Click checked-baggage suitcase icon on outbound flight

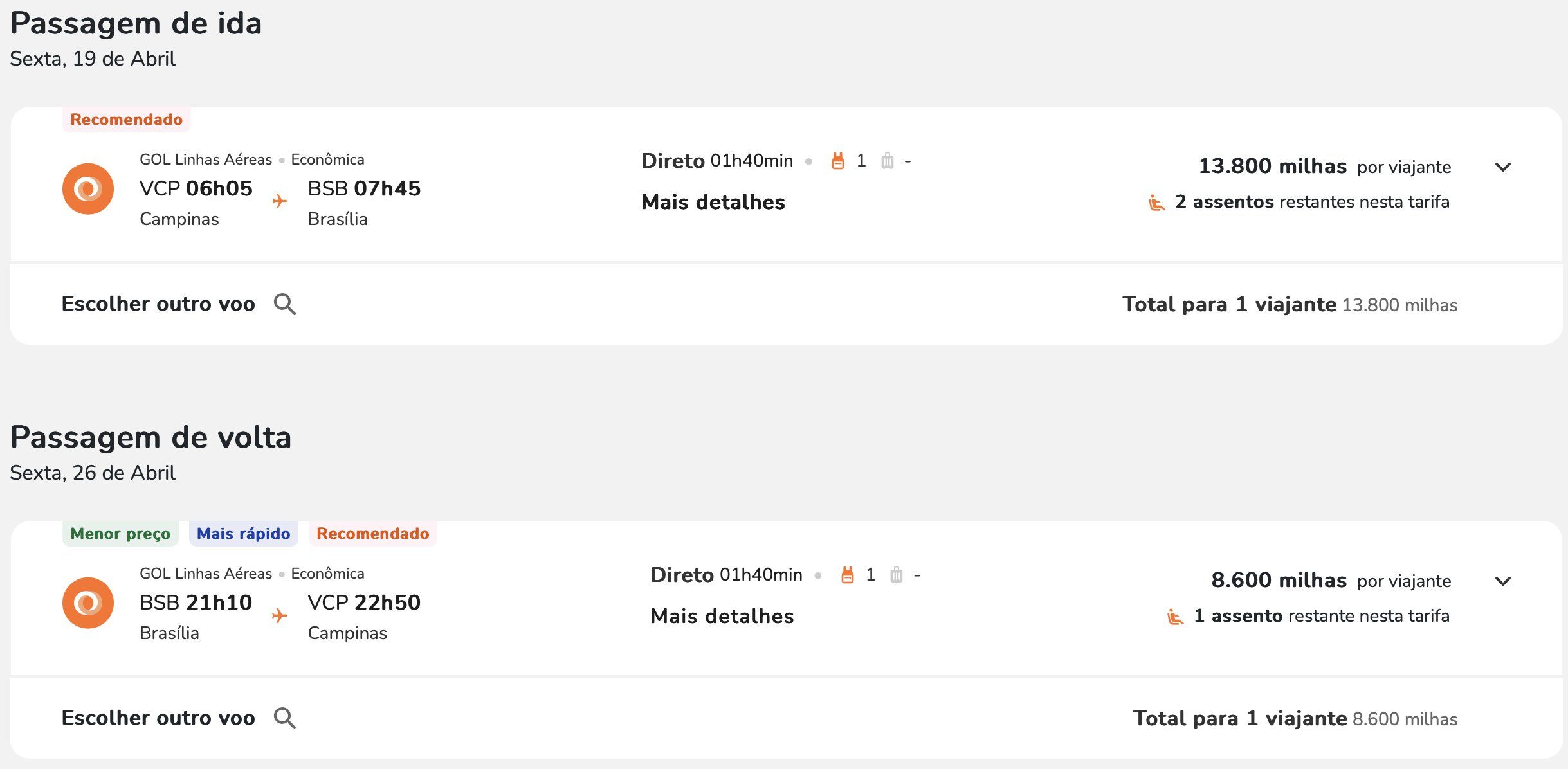coord(888,161)
